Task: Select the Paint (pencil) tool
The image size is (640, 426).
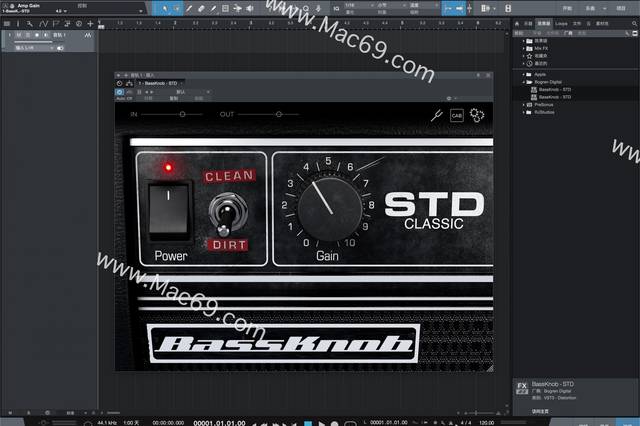Action: click(213, 8)
